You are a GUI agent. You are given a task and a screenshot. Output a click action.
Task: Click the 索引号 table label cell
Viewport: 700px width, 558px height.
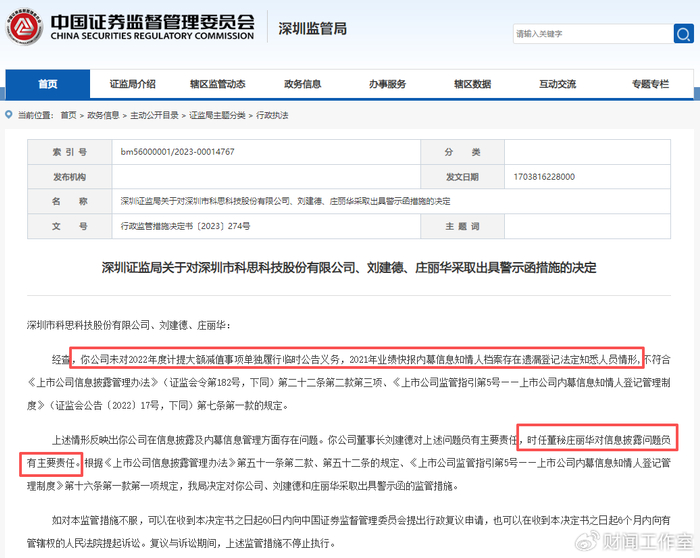tap(70, 152)
